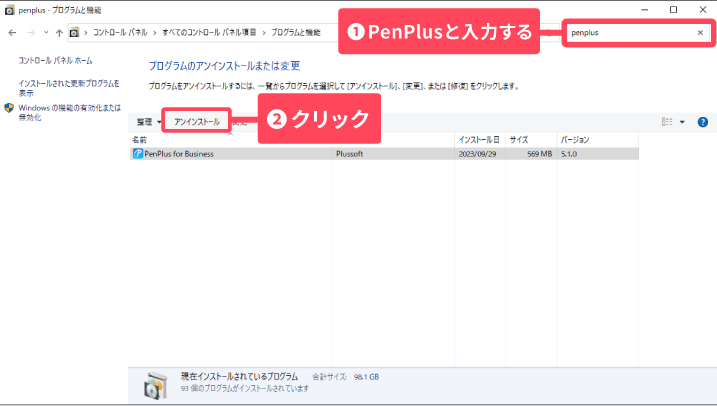Viewport: 717px width, 406px height.
Task: Close the プログラムと機能 window
Action: pyautogui.click(x=703, y=10)
